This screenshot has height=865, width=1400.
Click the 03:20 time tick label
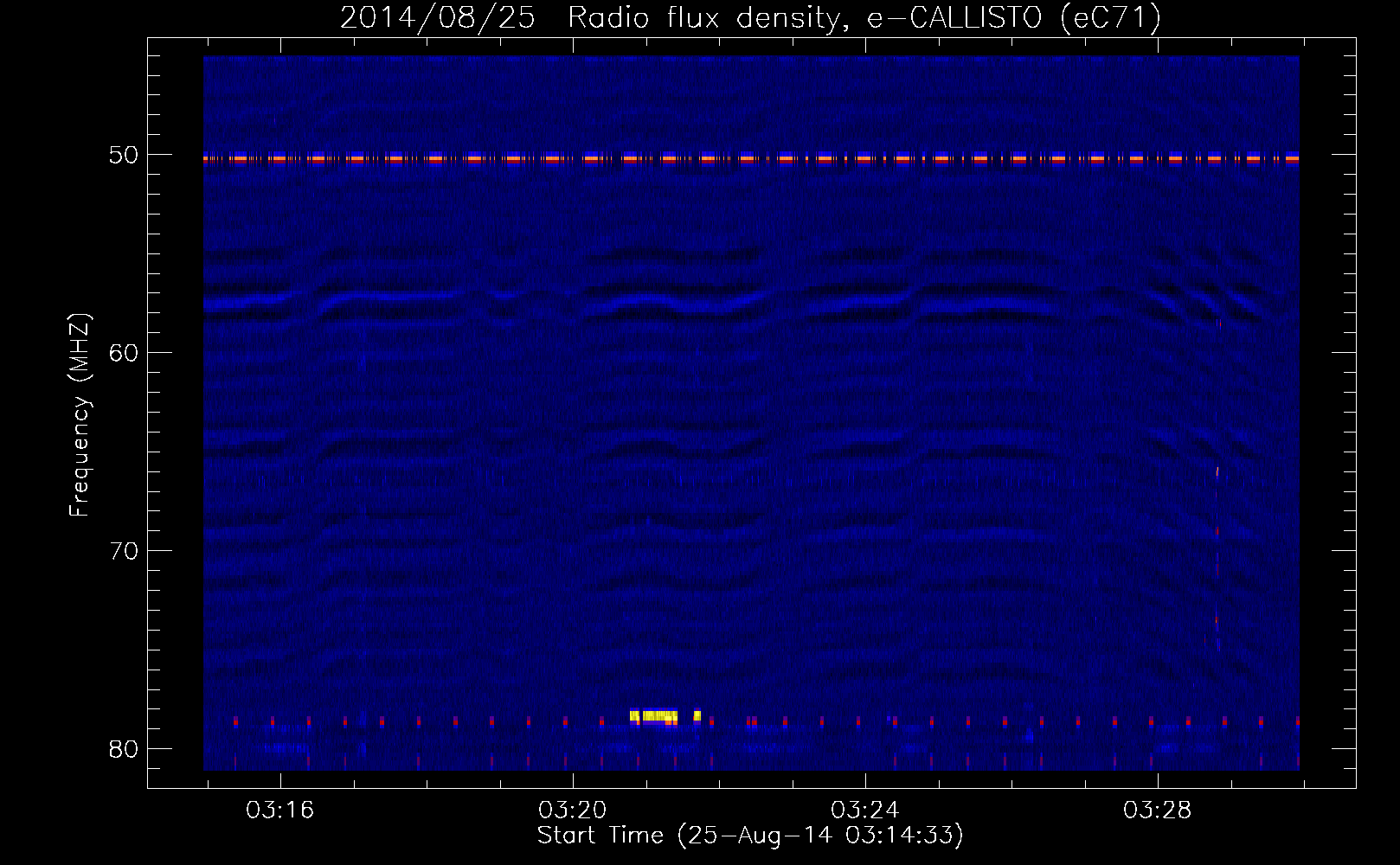(572, 811)
